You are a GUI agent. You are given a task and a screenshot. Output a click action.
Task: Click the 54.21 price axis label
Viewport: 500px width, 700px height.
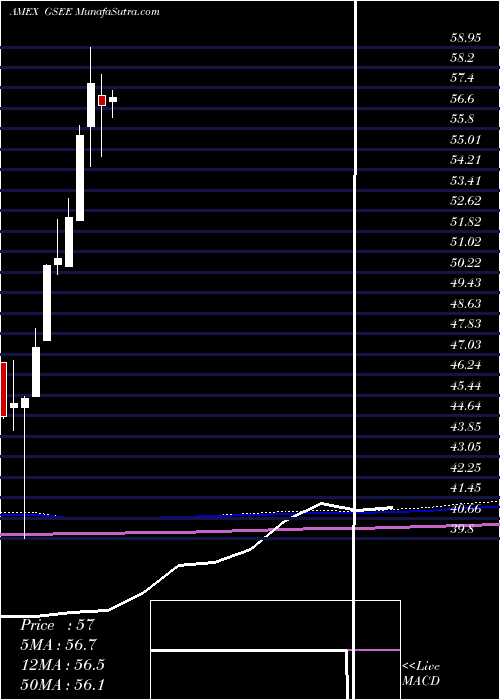click(x=465, y=160)
